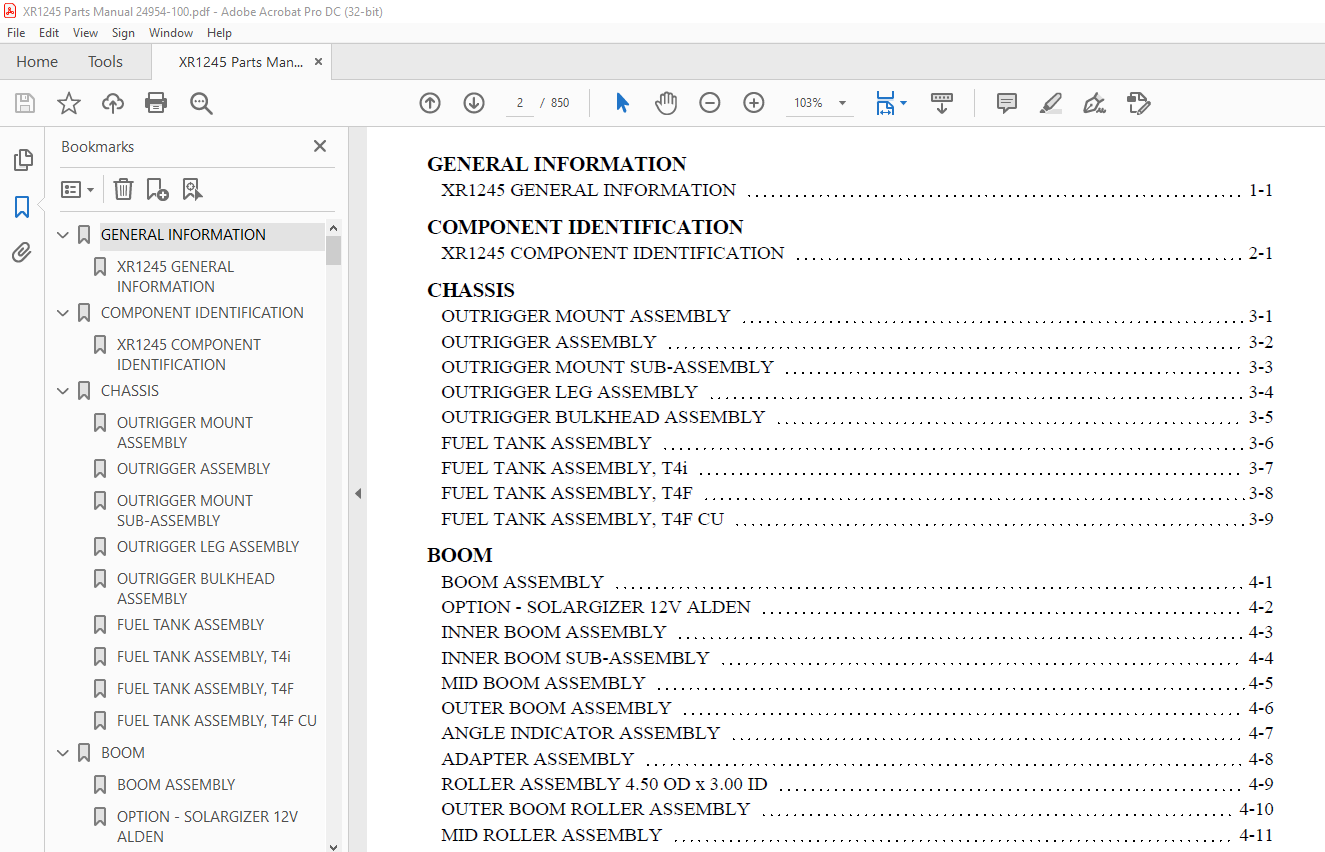
Task: Open the Sign menu
Action: pyautogui.click(x=123, y=33)
